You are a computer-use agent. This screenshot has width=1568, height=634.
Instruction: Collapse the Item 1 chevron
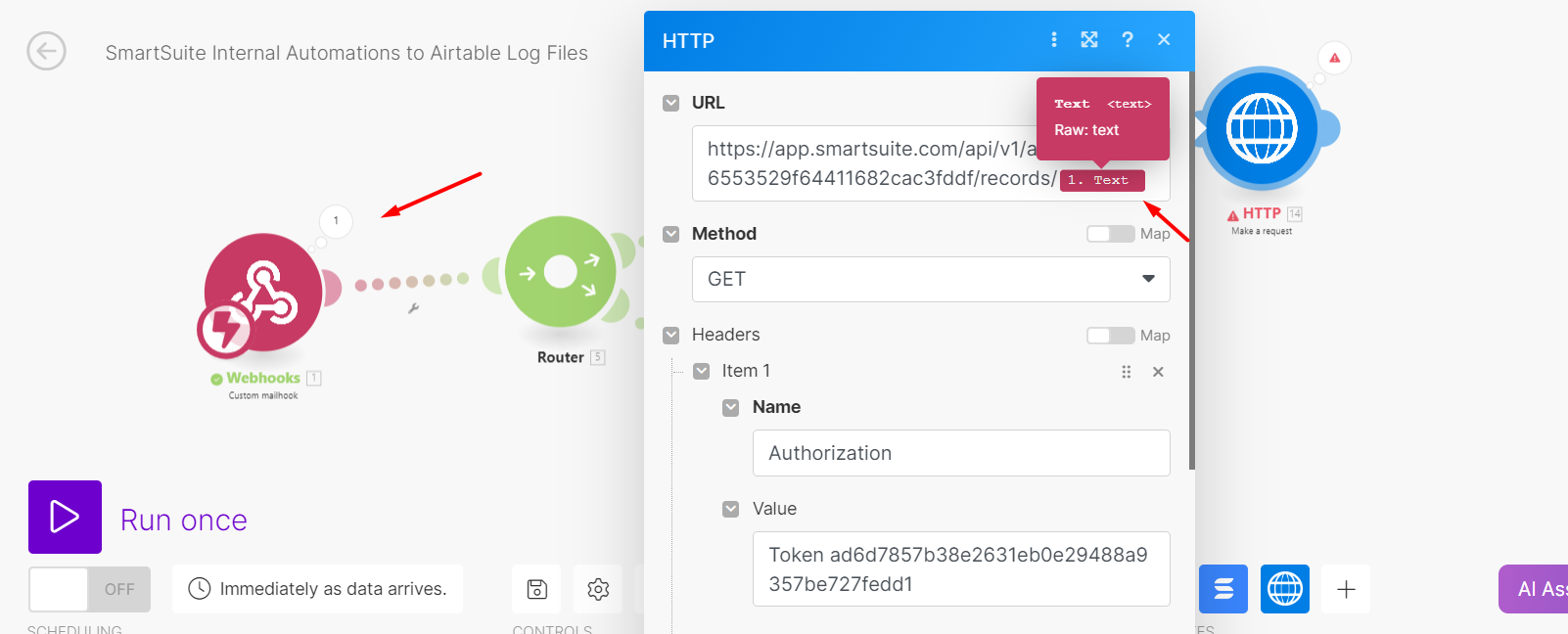pos(701,371)
